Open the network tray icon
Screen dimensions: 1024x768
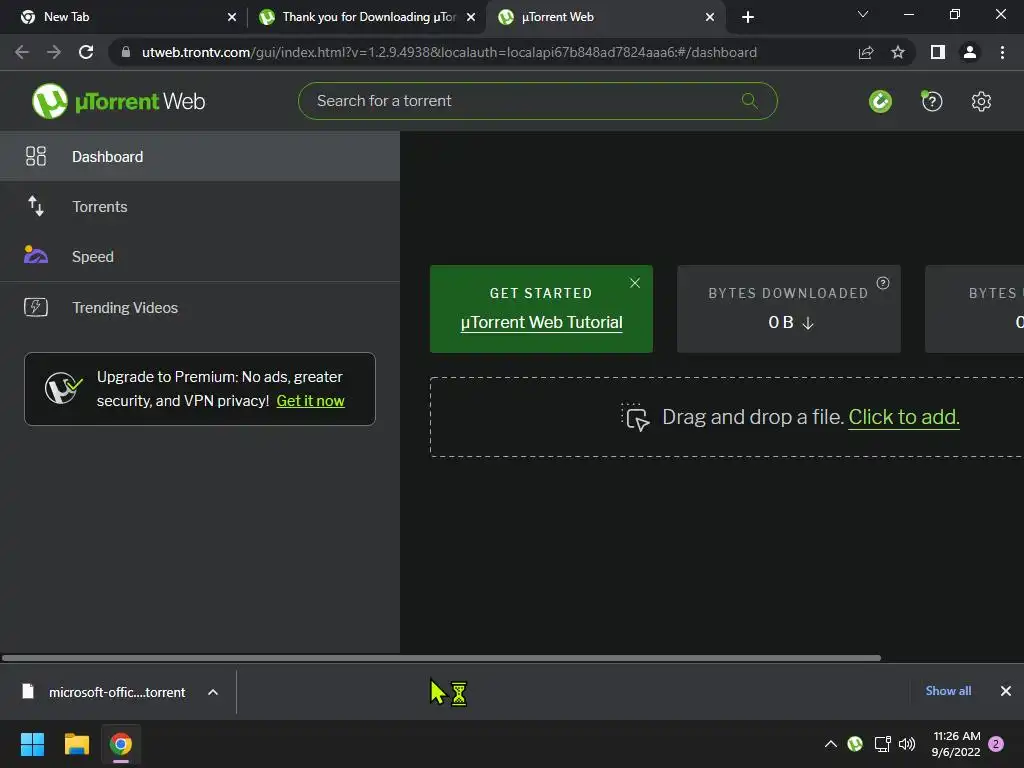pyautogui.click(x=882, y=744)
